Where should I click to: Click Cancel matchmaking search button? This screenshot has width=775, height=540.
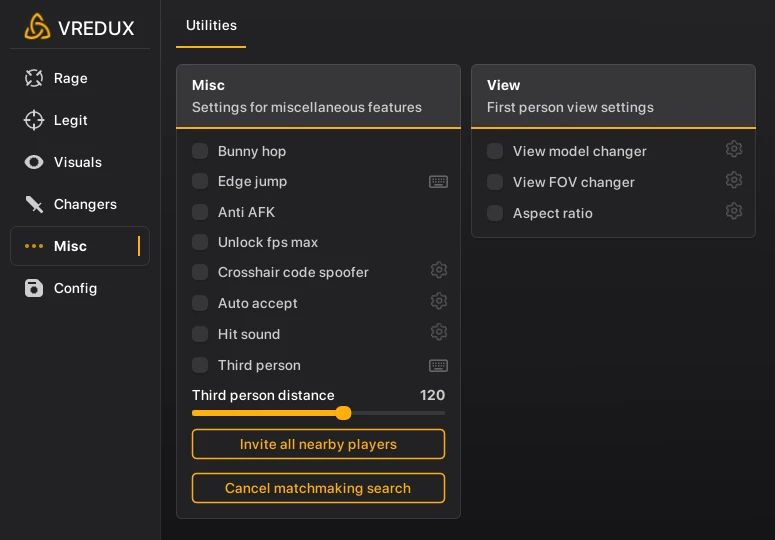pos(318,488)
